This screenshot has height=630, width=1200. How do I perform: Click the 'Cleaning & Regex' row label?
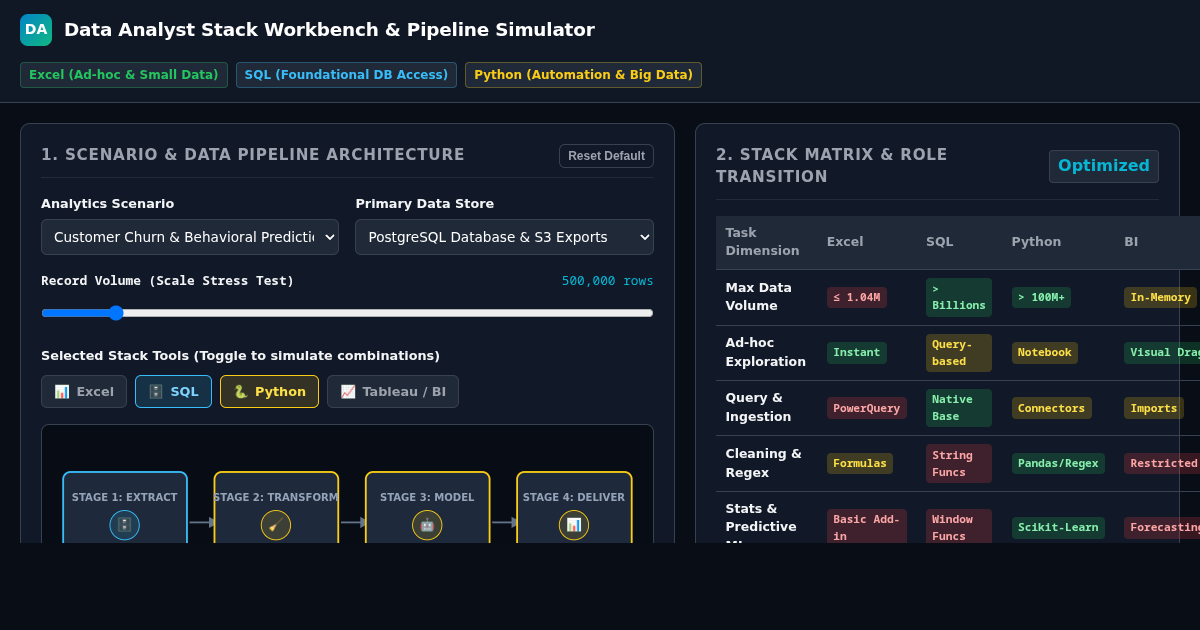[x=763, y=462]
